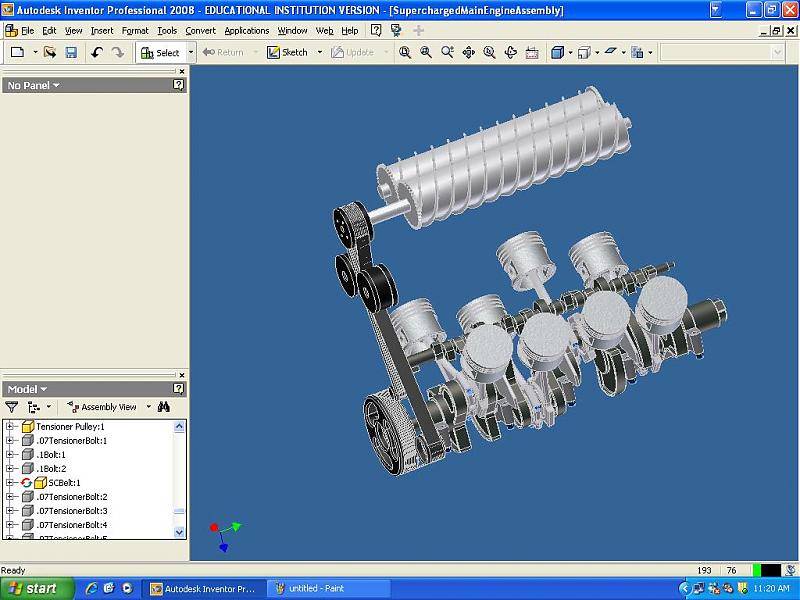Open the Sketch dropdown arrow

tap(320, 52)
